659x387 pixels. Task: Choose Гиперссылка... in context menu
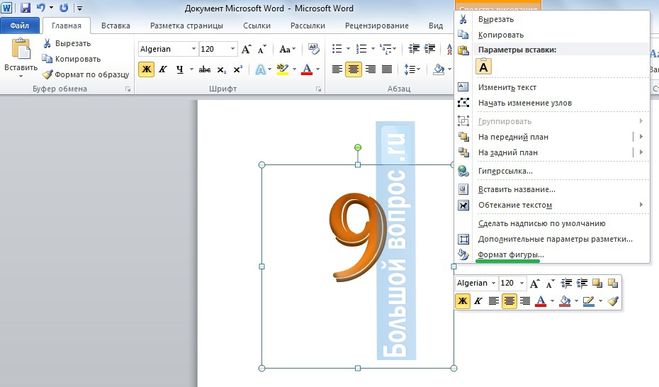tap(551, 171)
